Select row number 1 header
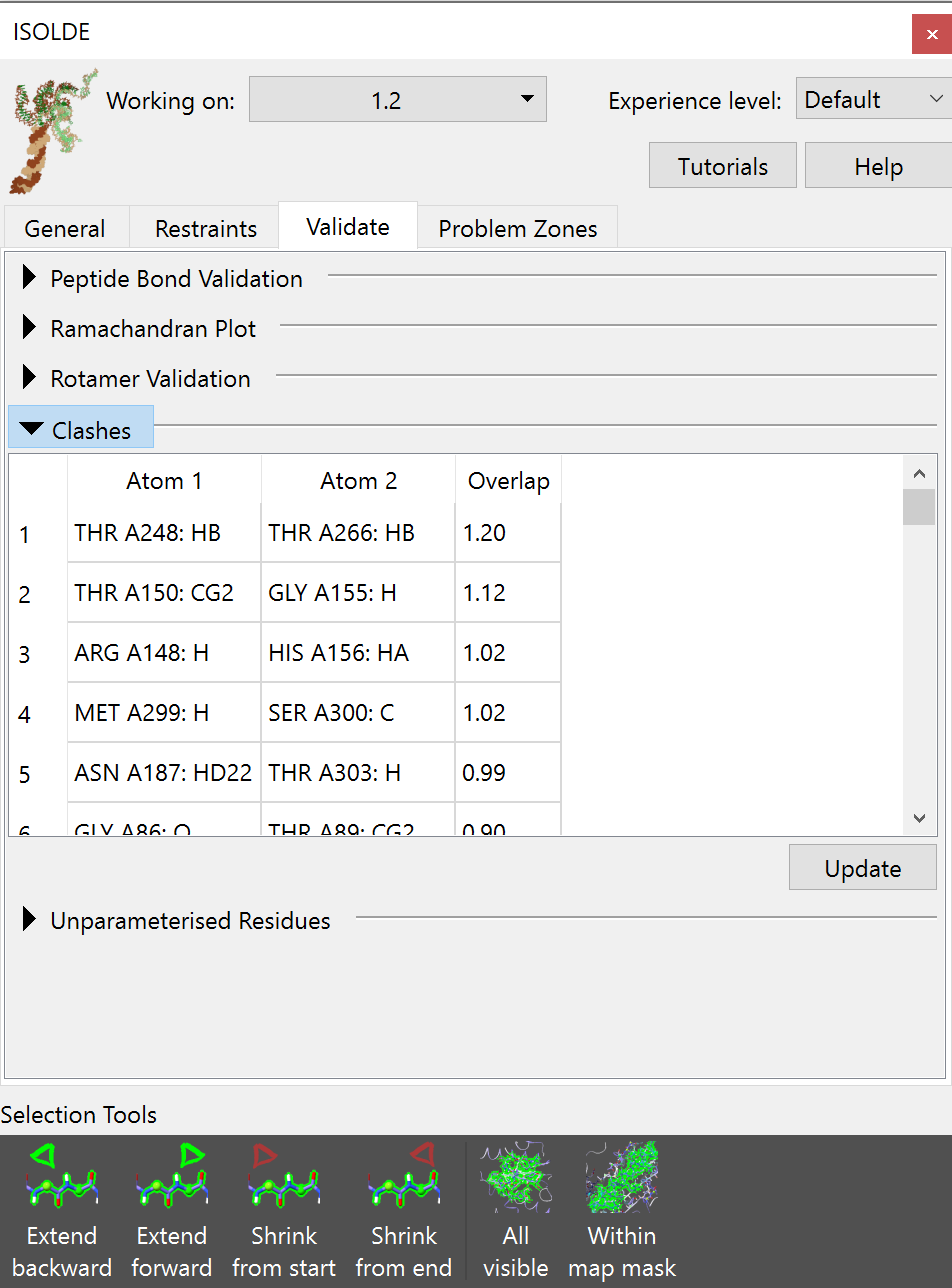952x1288 pixels. point(38,534)
